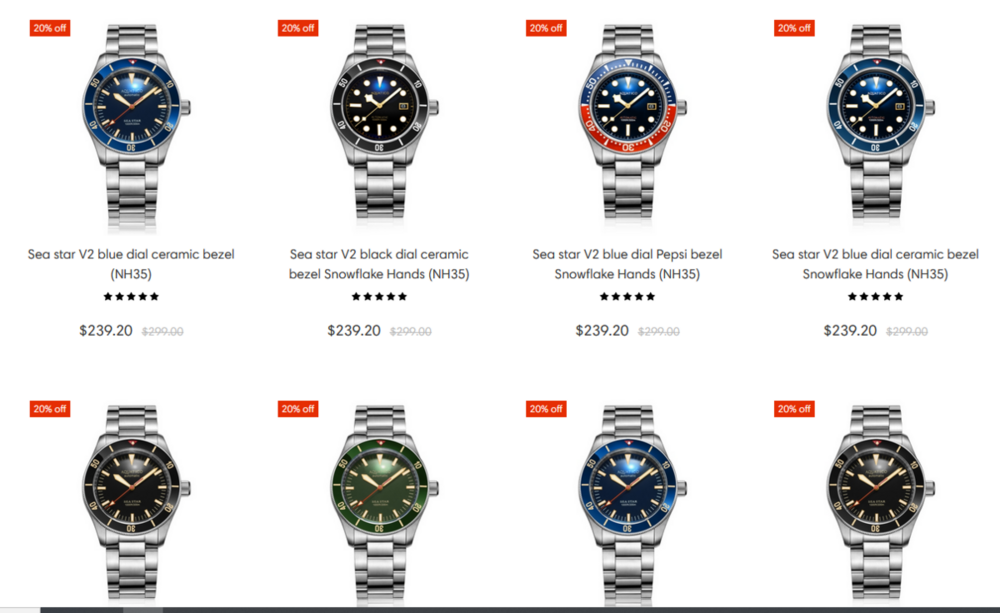This screenshot has width=1000, height=613.
Task: Click 'Sea star V2 black dial ceramic bezel Snowflake Hands' title
Action: coord(379,264)
